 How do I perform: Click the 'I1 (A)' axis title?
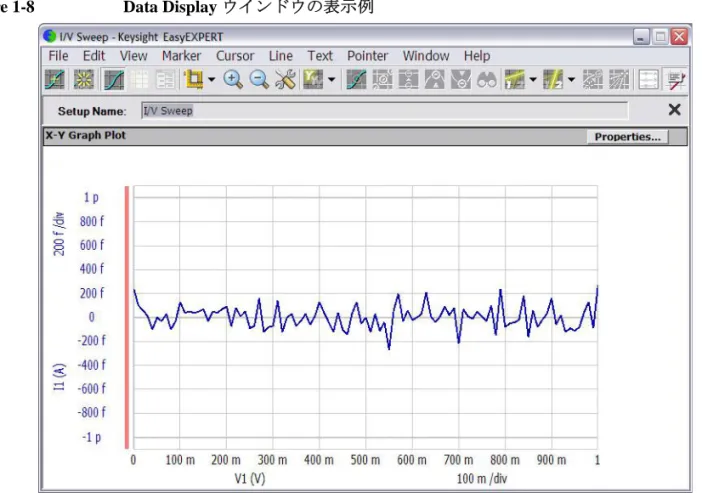point(59,377)
